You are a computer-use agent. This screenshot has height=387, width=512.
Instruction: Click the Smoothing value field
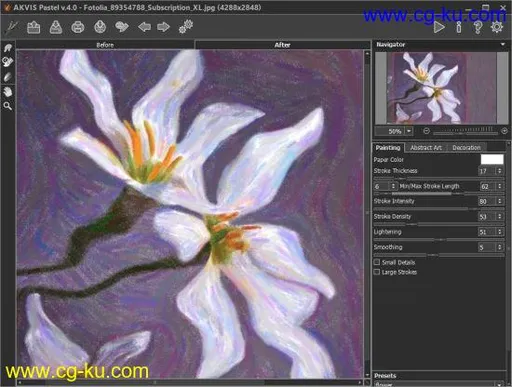pyautogui.click(x=487, y=247)
